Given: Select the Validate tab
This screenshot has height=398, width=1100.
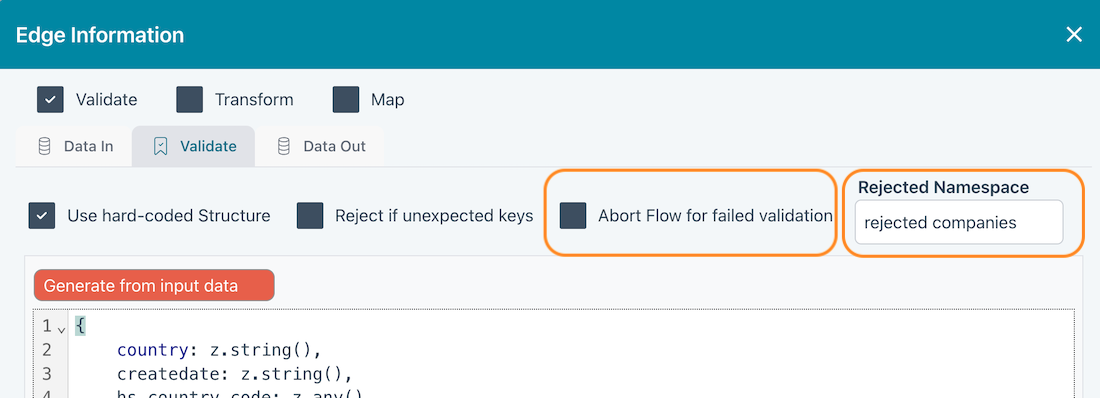Looking at the screenshot, I should pyautogui.click(x=194, y=146).
